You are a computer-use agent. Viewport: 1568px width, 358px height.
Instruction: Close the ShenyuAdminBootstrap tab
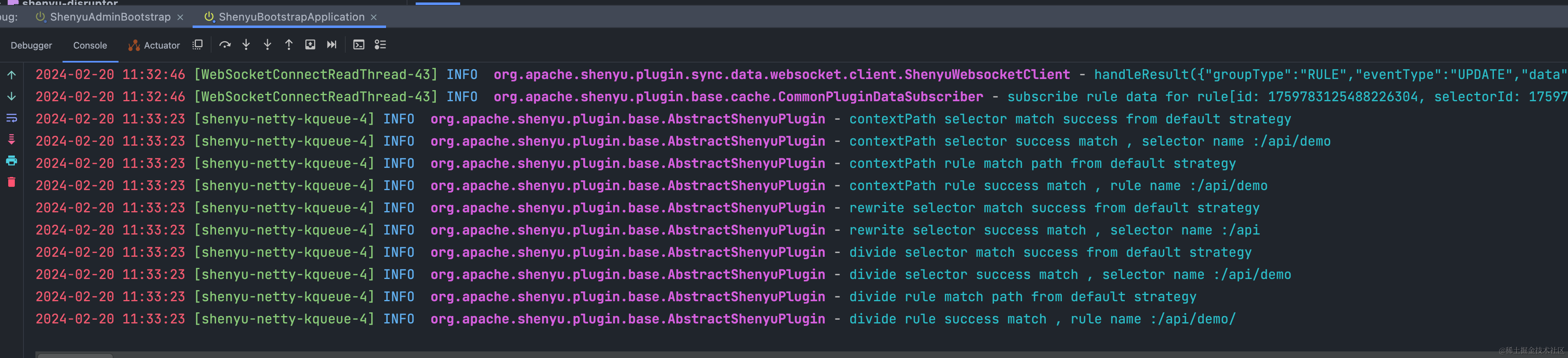pos(180,18)
